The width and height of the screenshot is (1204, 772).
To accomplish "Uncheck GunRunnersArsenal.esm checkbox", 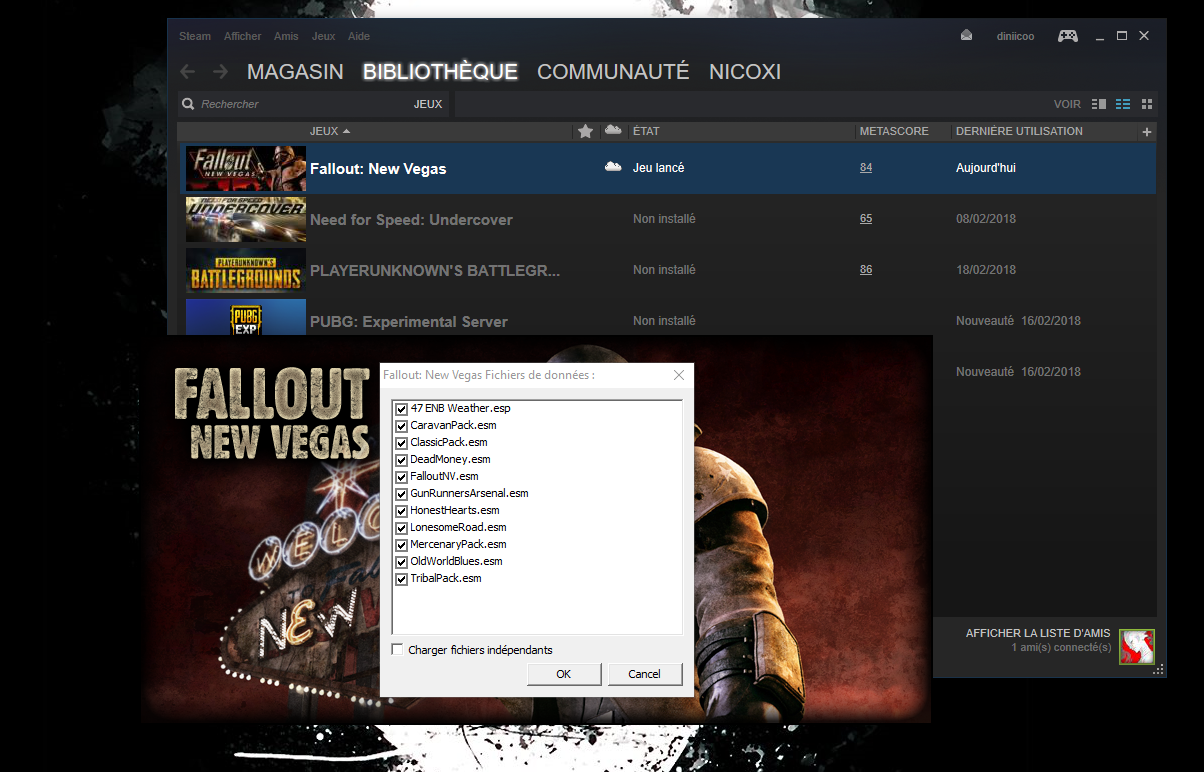I will (x=402, y=494).
